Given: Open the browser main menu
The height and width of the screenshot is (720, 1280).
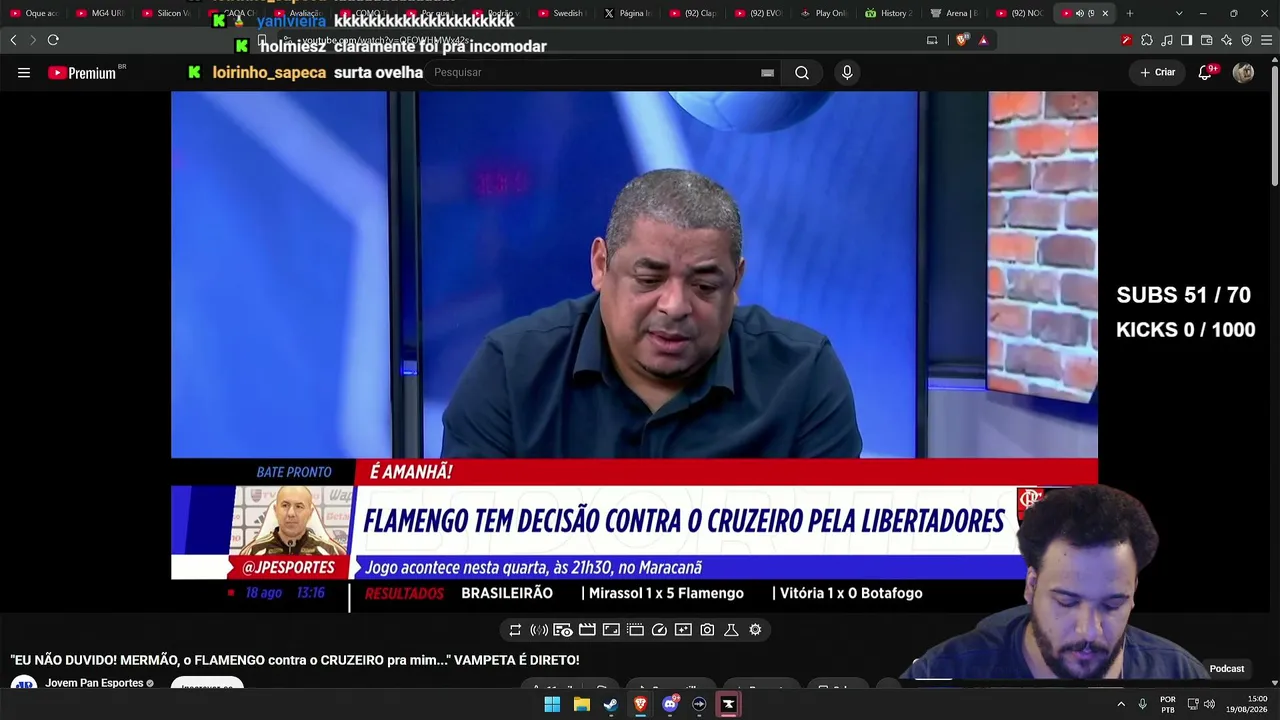Looking at the screenshot, I should point(1266,40).
